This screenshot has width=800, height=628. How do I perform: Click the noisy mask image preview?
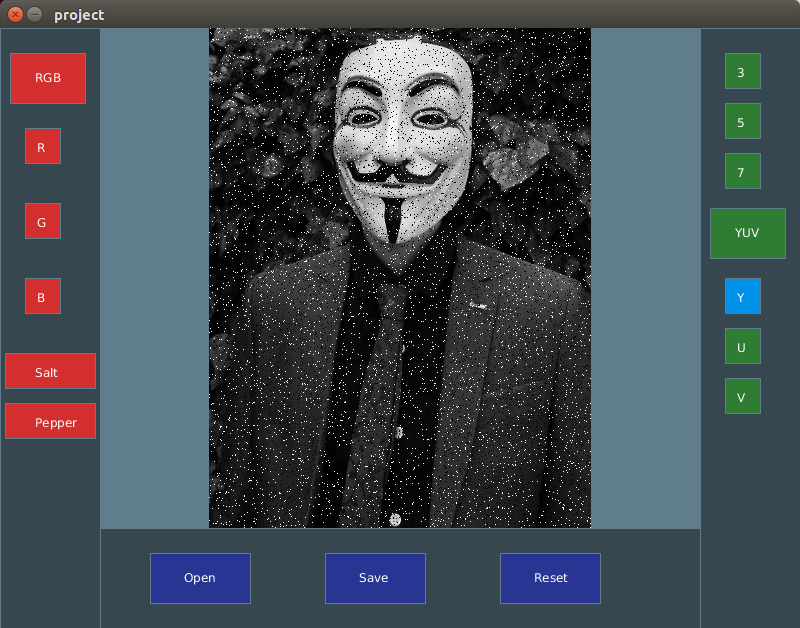[400, 278]
